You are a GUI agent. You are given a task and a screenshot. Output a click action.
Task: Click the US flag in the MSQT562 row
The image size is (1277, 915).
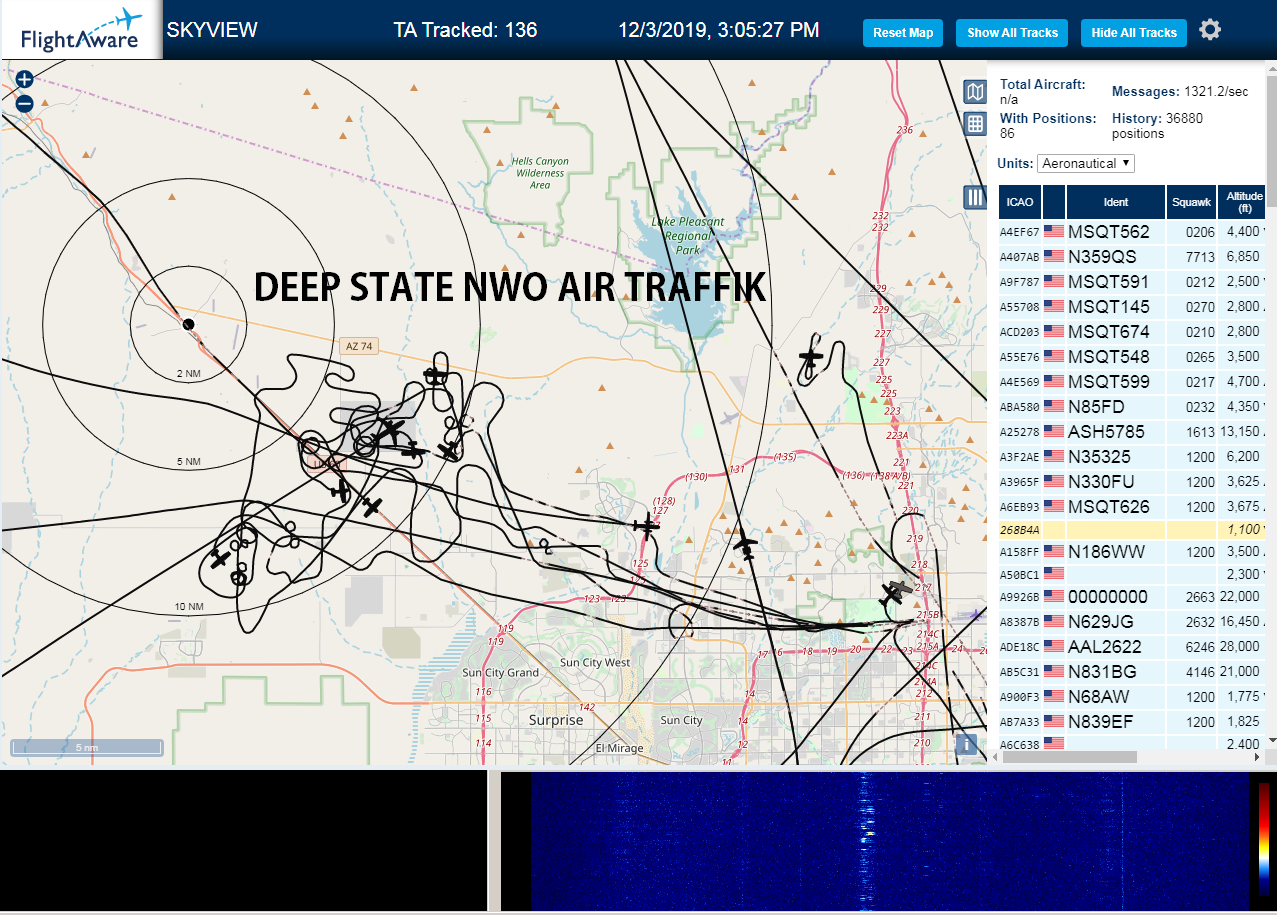coord(1054,232)
